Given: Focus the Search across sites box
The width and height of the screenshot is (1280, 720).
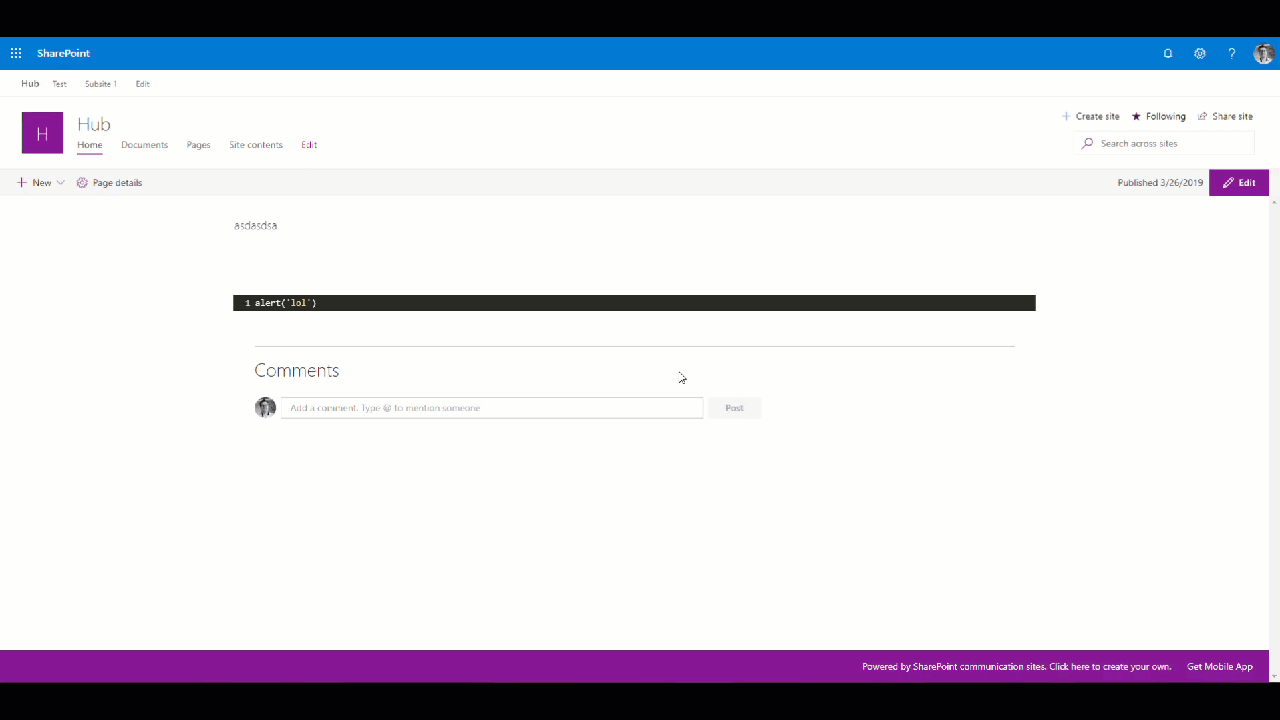Looking at the screenshot, I should [x=1164, y=144].
